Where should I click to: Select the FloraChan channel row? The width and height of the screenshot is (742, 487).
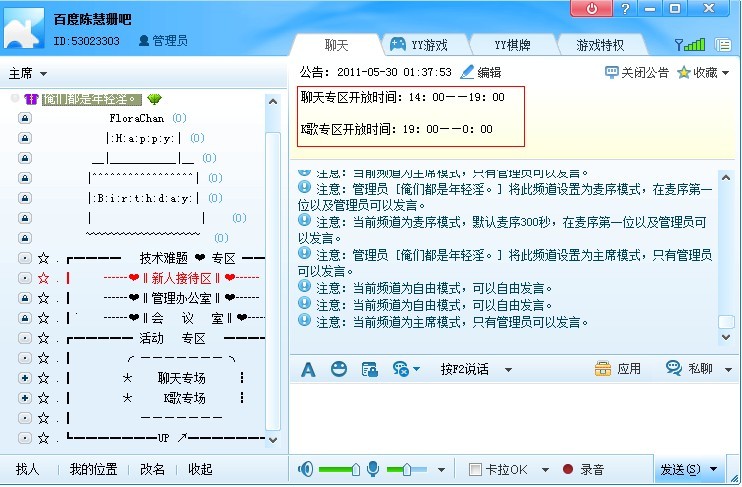(137, 118)
